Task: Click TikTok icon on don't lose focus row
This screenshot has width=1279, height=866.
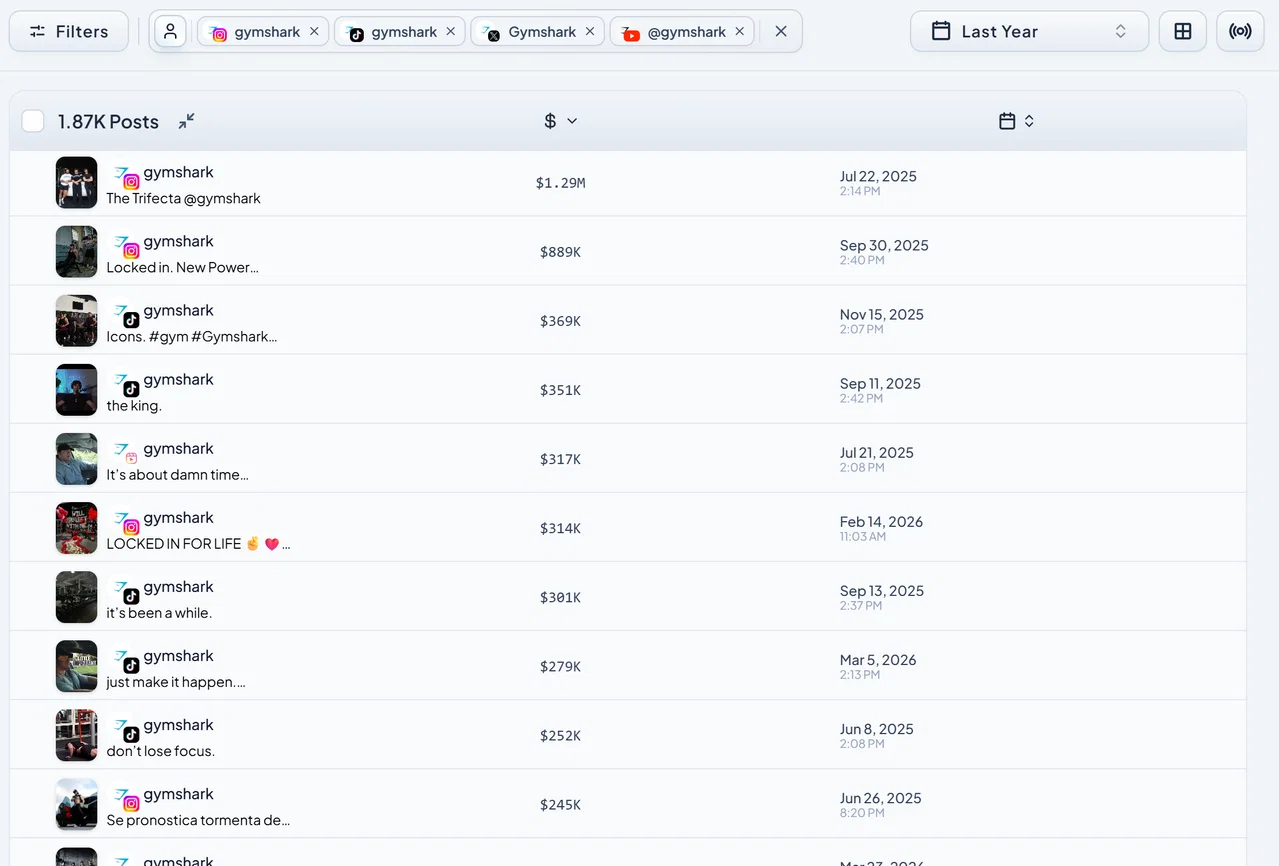Action: point(131,734)
